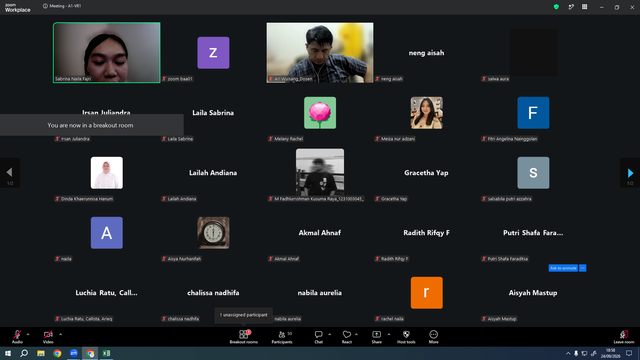
Task: Open the Chat panel
Action: pyautogui.click(x=318, y=337)
